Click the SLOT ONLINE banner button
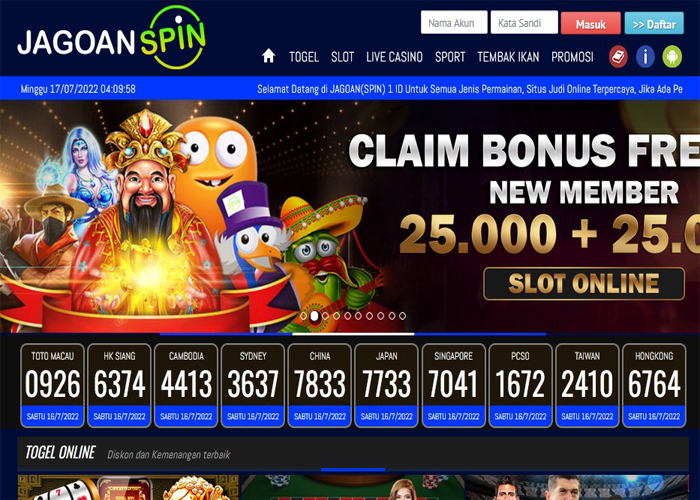This screenshot has width=700, height=500. (x=584, y=283)
